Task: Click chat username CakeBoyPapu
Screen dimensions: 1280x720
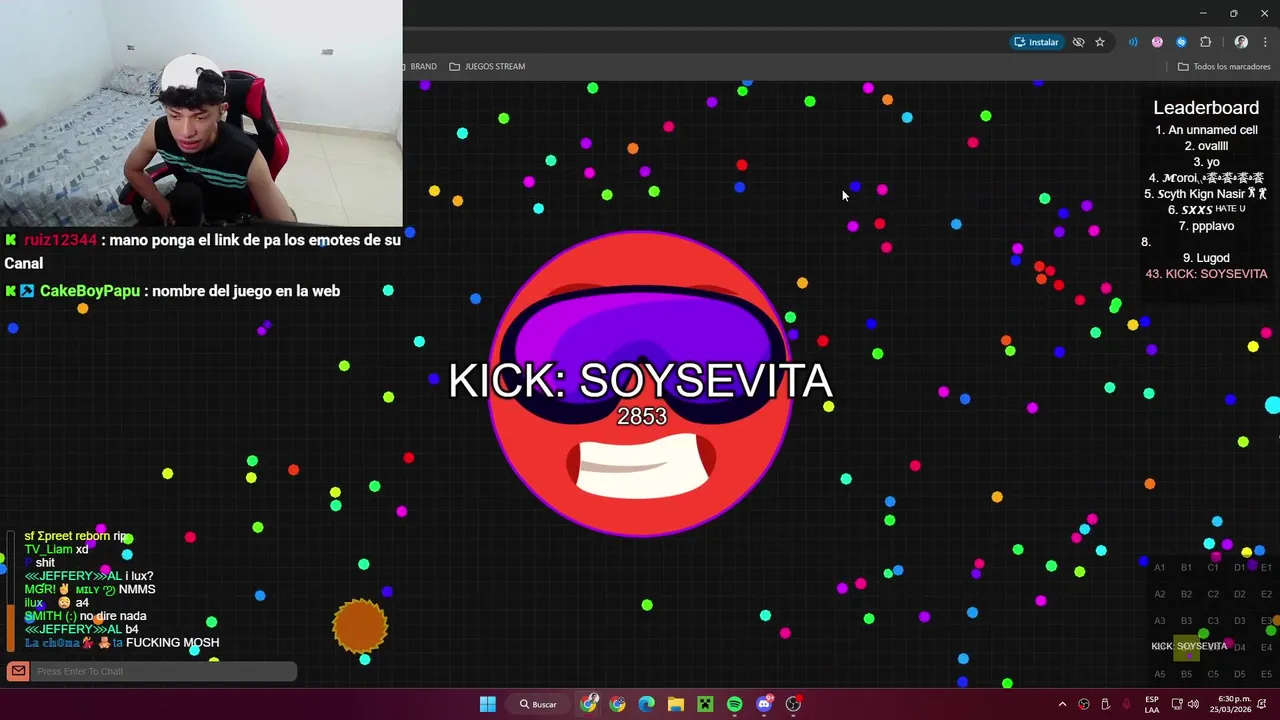Action: click(90, 291)
